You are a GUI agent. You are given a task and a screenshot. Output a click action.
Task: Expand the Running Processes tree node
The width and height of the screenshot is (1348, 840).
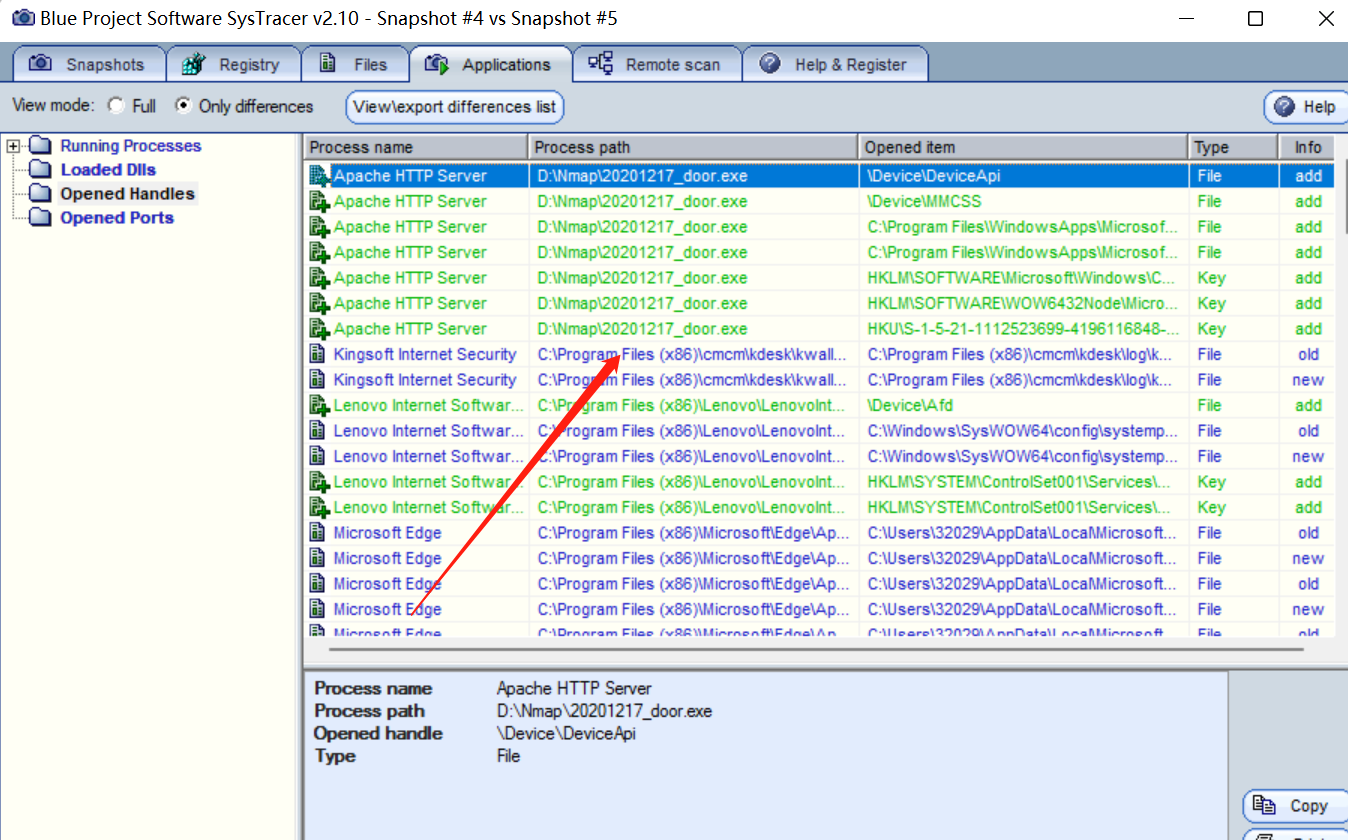(14, 146)
